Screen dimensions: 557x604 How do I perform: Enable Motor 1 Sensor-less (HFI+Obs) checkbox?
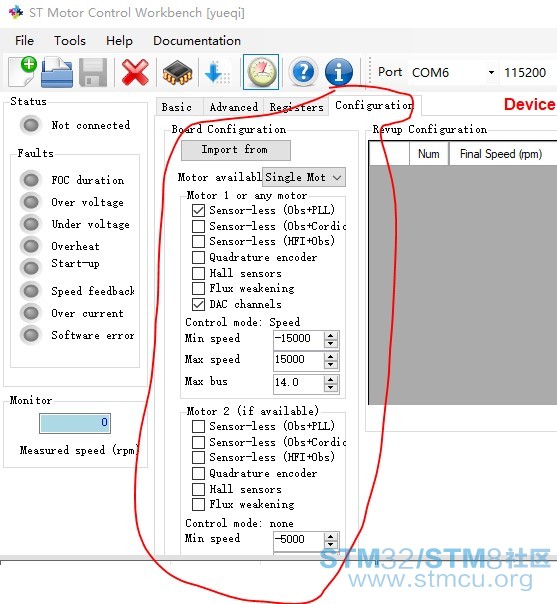point(198,242)
